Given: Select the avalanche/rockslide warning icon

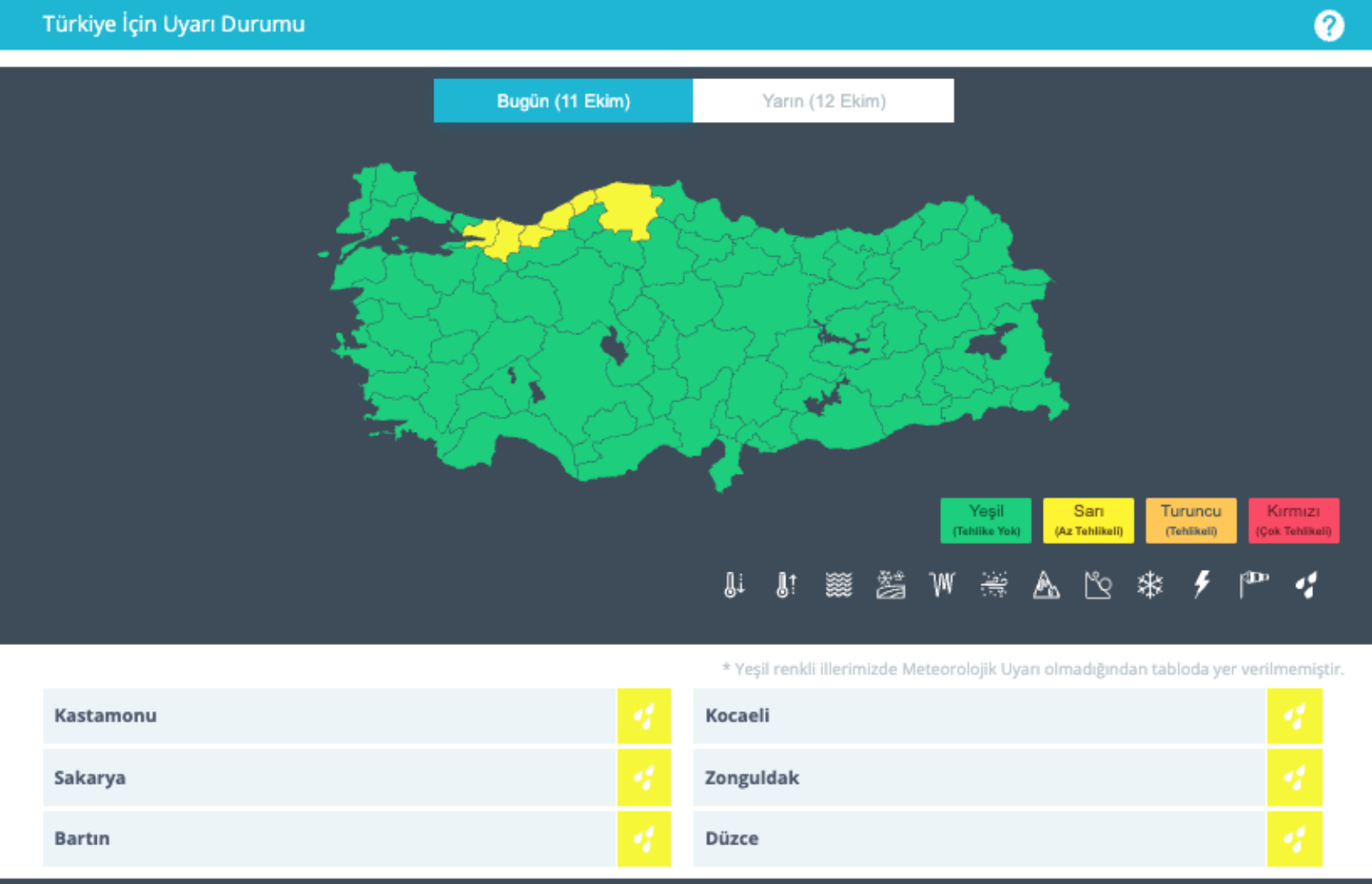Looking at the screenshot, I should [x=1098, y=584].
